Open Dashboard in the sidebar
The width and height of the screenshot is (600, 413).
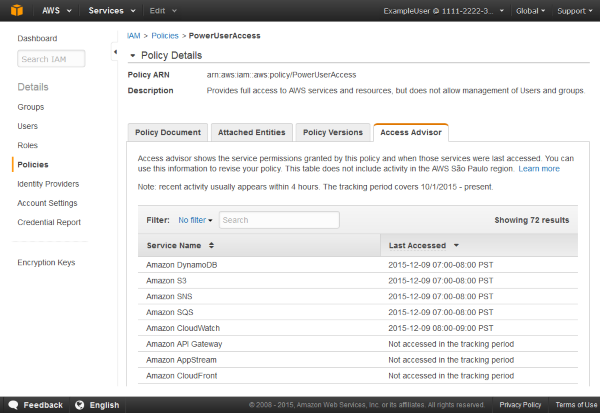37,38
